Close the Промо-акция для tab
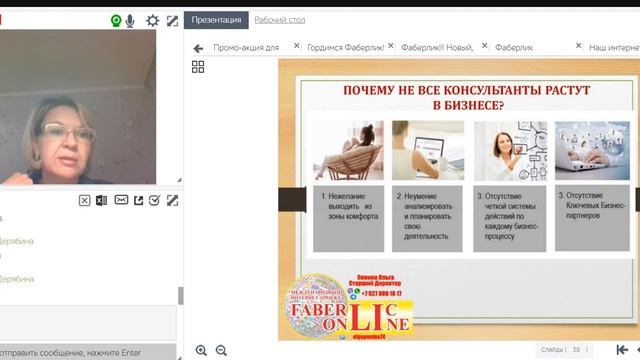 coord(297,46)
